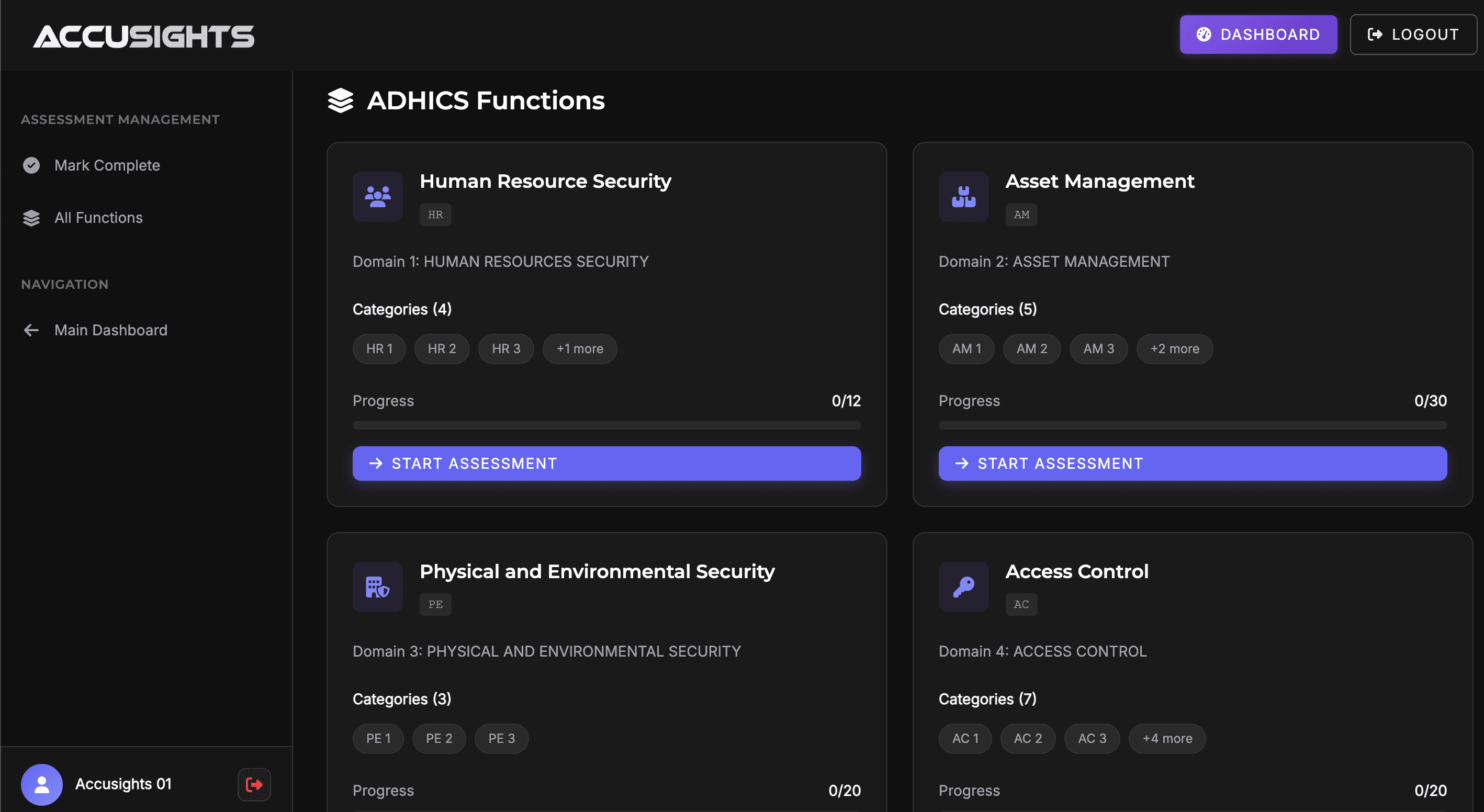Toggle the AM 3 category chip
Image resolution: width=1484 pixels, height=812 pixels.
pos(1097,348)
